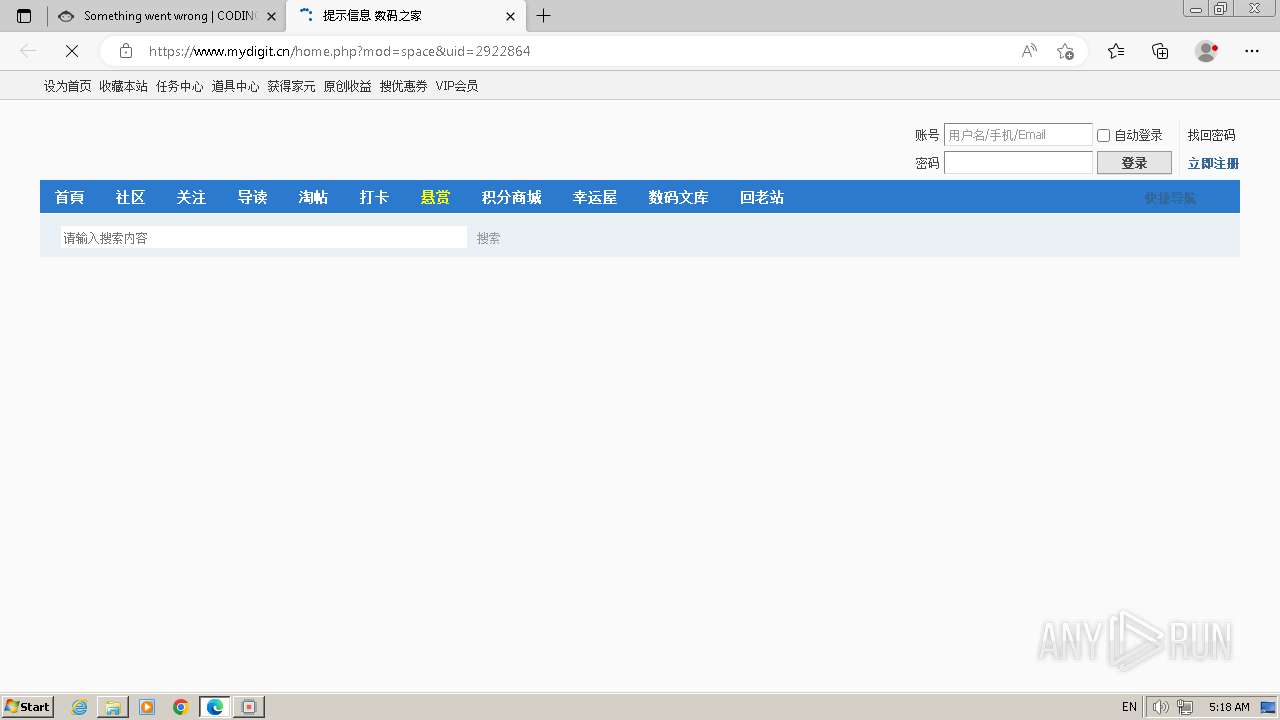Open Settings and more menu

point(1252,51)
